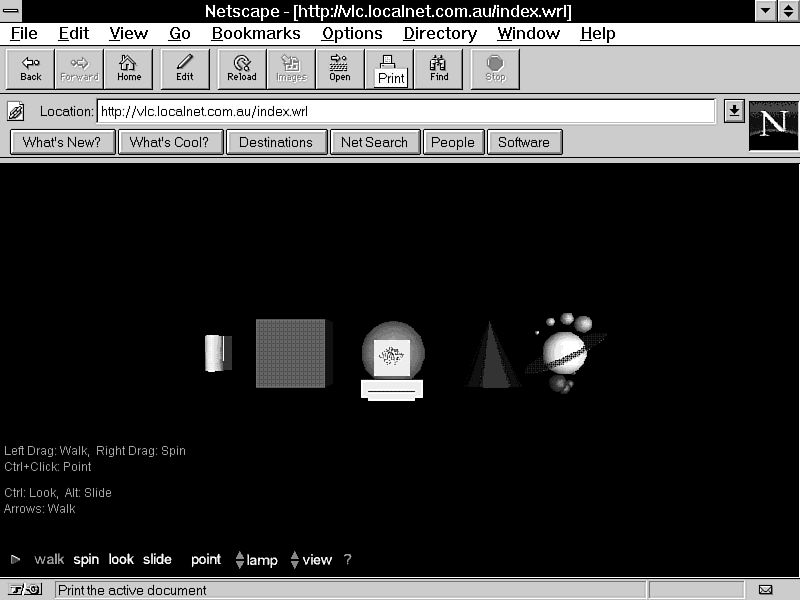Expand the Location history dropdown arrow
800x600 pixels.
point(734,111)
